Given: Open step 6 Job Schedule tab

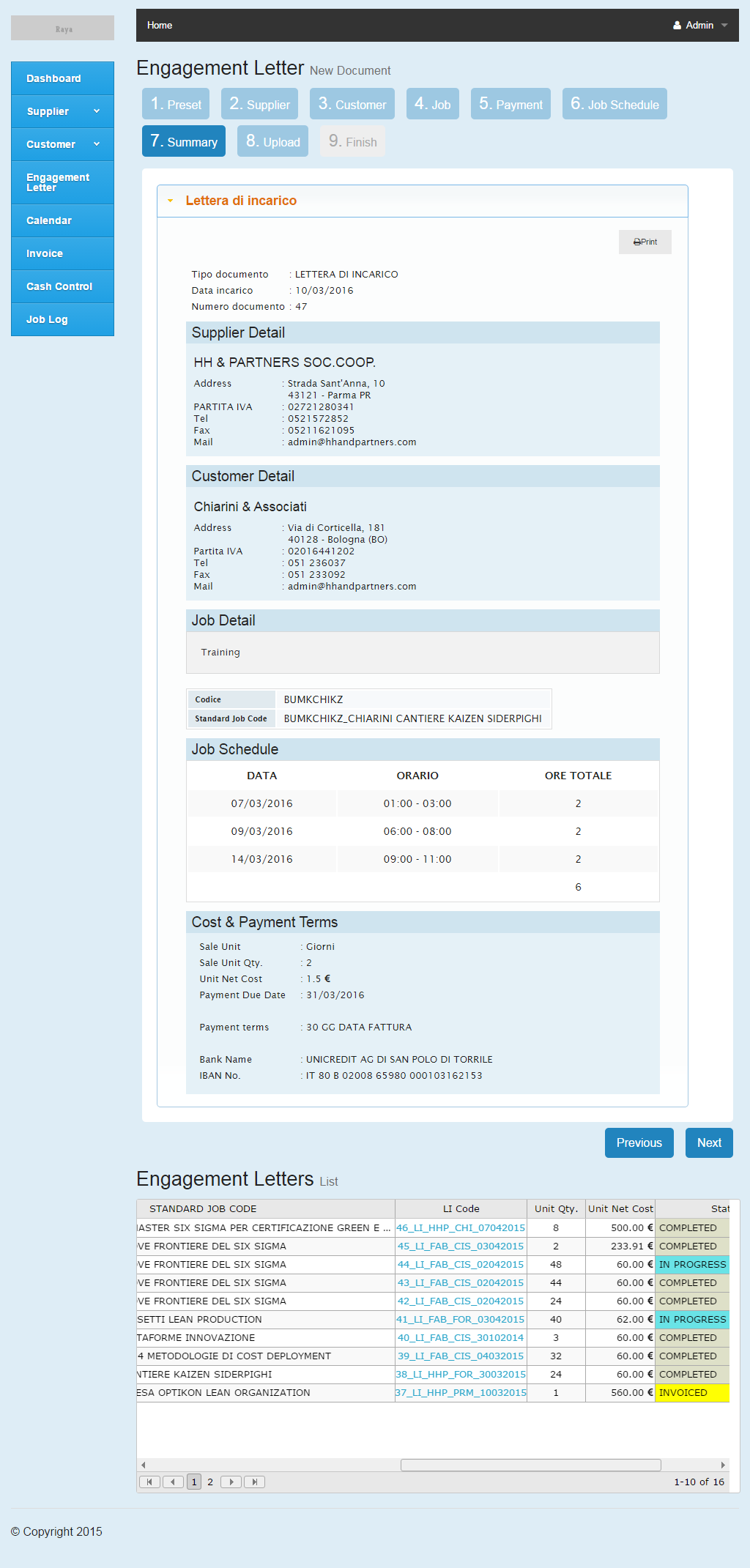Looking at the screenshot, I should pos(614,104).
